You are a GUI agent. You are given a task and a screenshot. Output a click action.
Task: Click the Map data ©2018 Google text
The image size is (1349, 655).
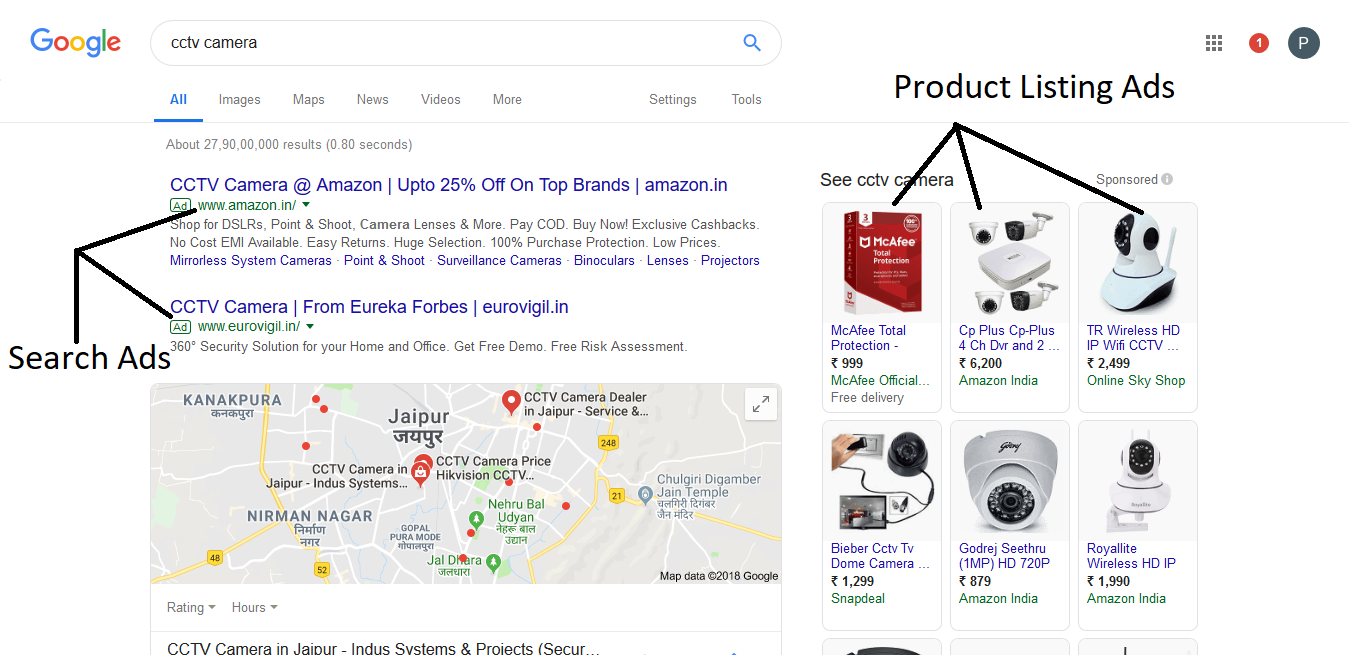coord(719,576)
